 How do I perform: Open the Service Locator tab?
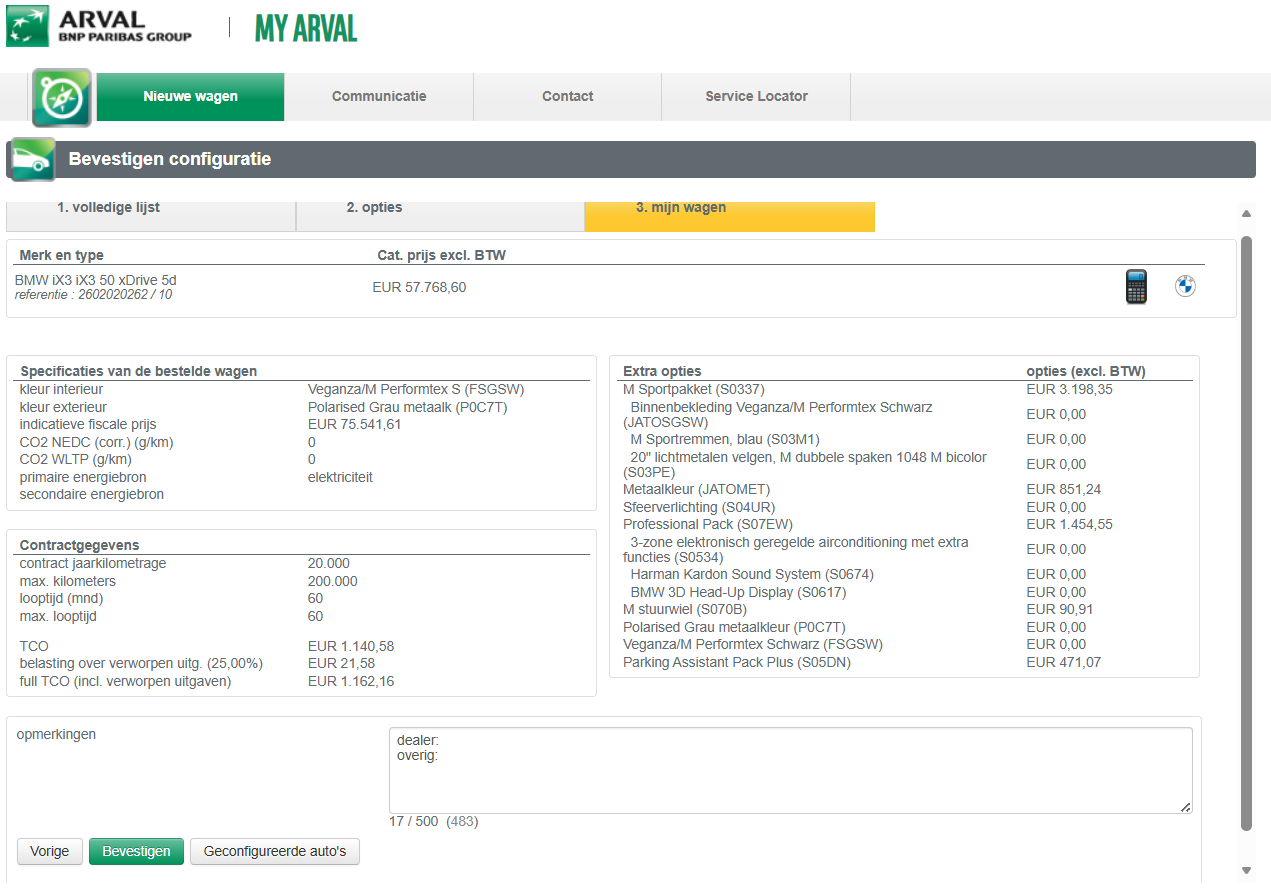coord(756,97)
